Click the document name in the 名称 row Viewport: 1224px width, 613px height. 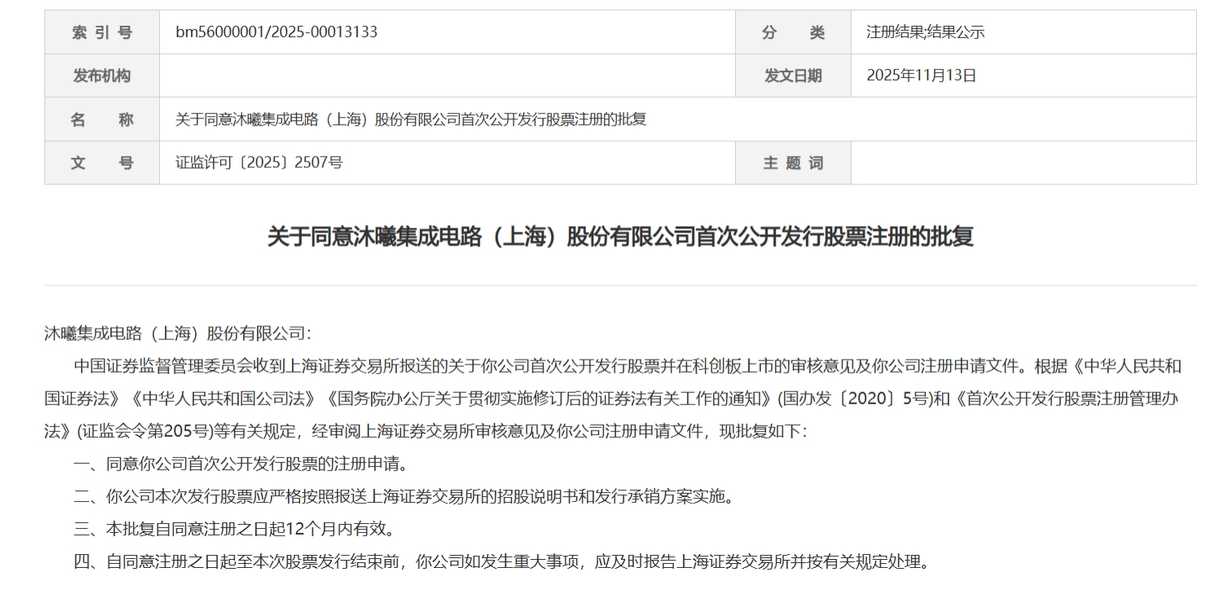[x=411, y=120]
